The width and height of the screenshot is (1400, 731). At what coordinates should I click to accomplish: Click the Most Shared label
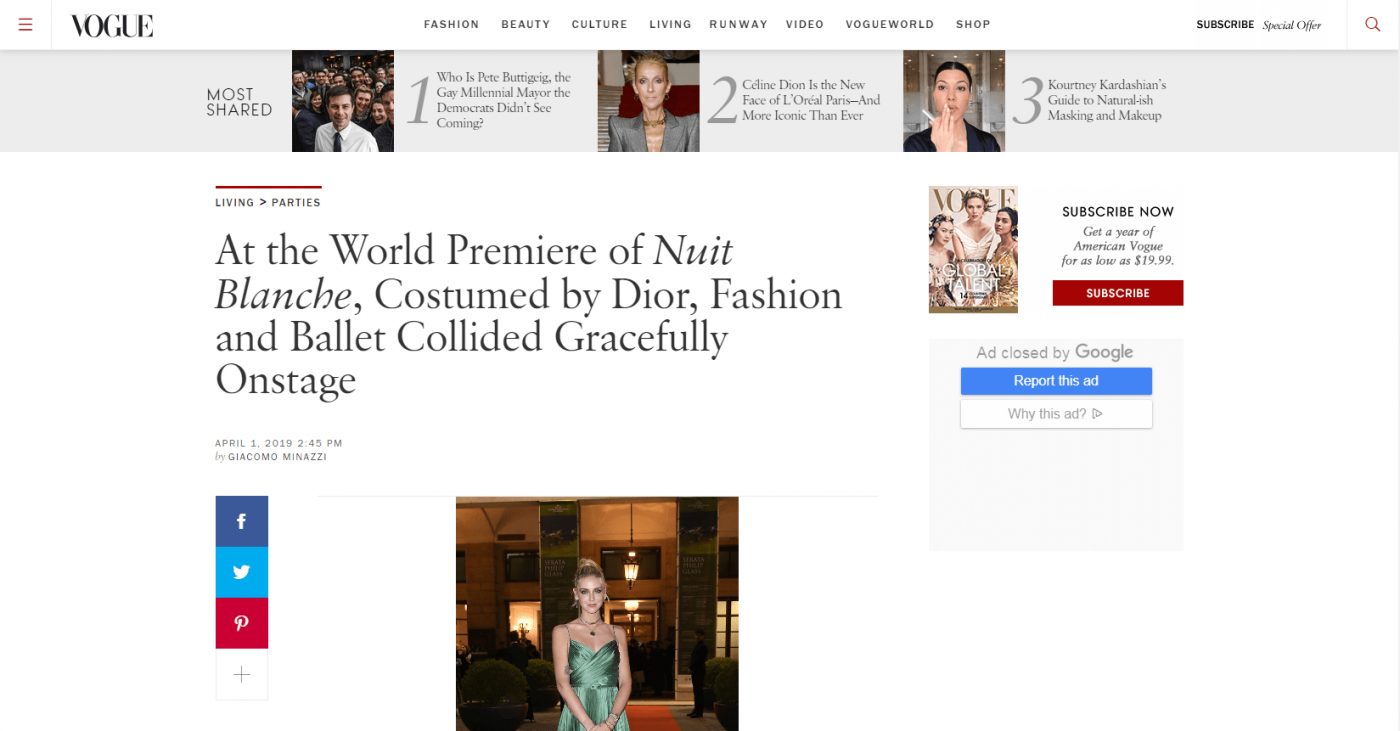(239, 102)
